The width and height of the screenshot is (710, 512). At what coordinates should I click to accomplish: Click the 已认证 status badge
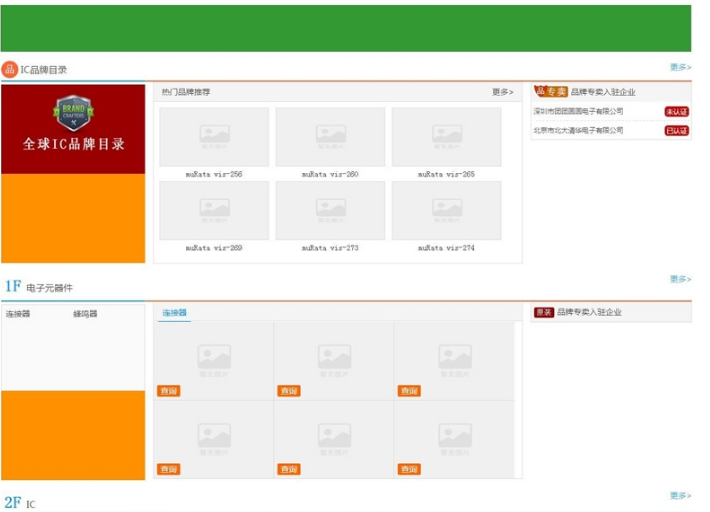pos(677,130)
